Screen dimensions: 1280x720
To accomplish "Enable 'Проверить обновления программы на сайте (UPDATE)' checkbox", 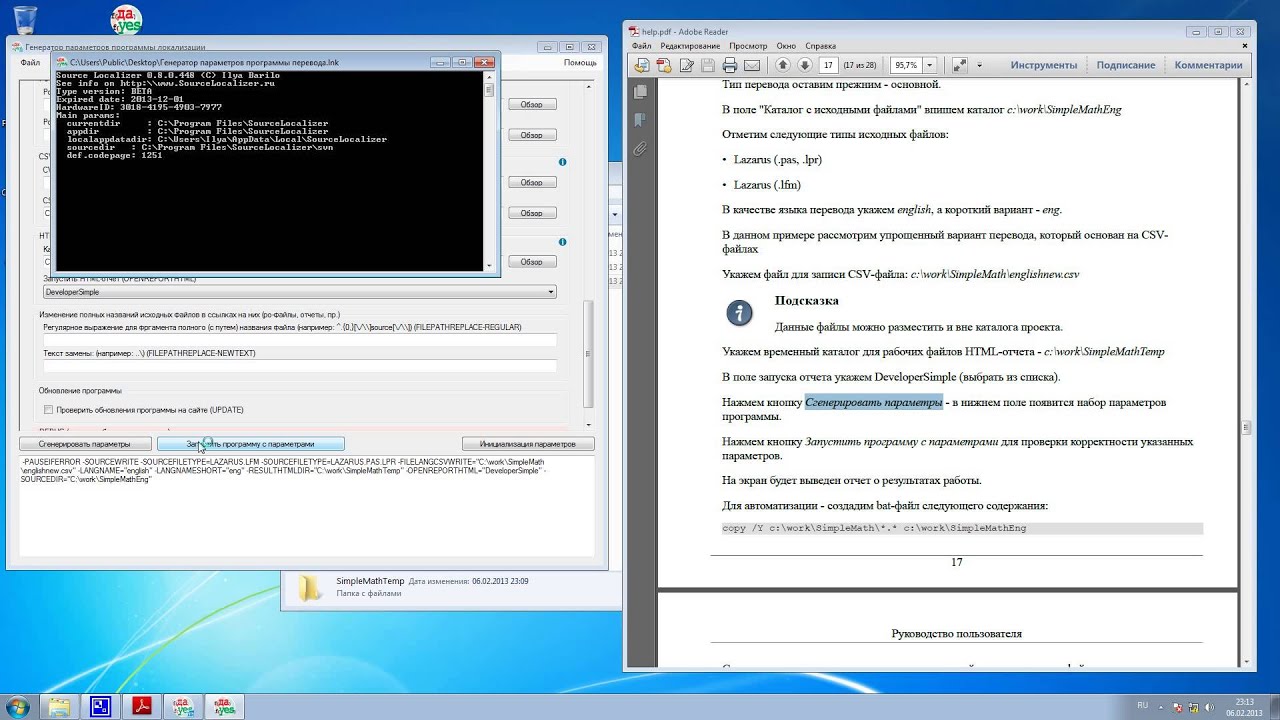I will point(48,410).
